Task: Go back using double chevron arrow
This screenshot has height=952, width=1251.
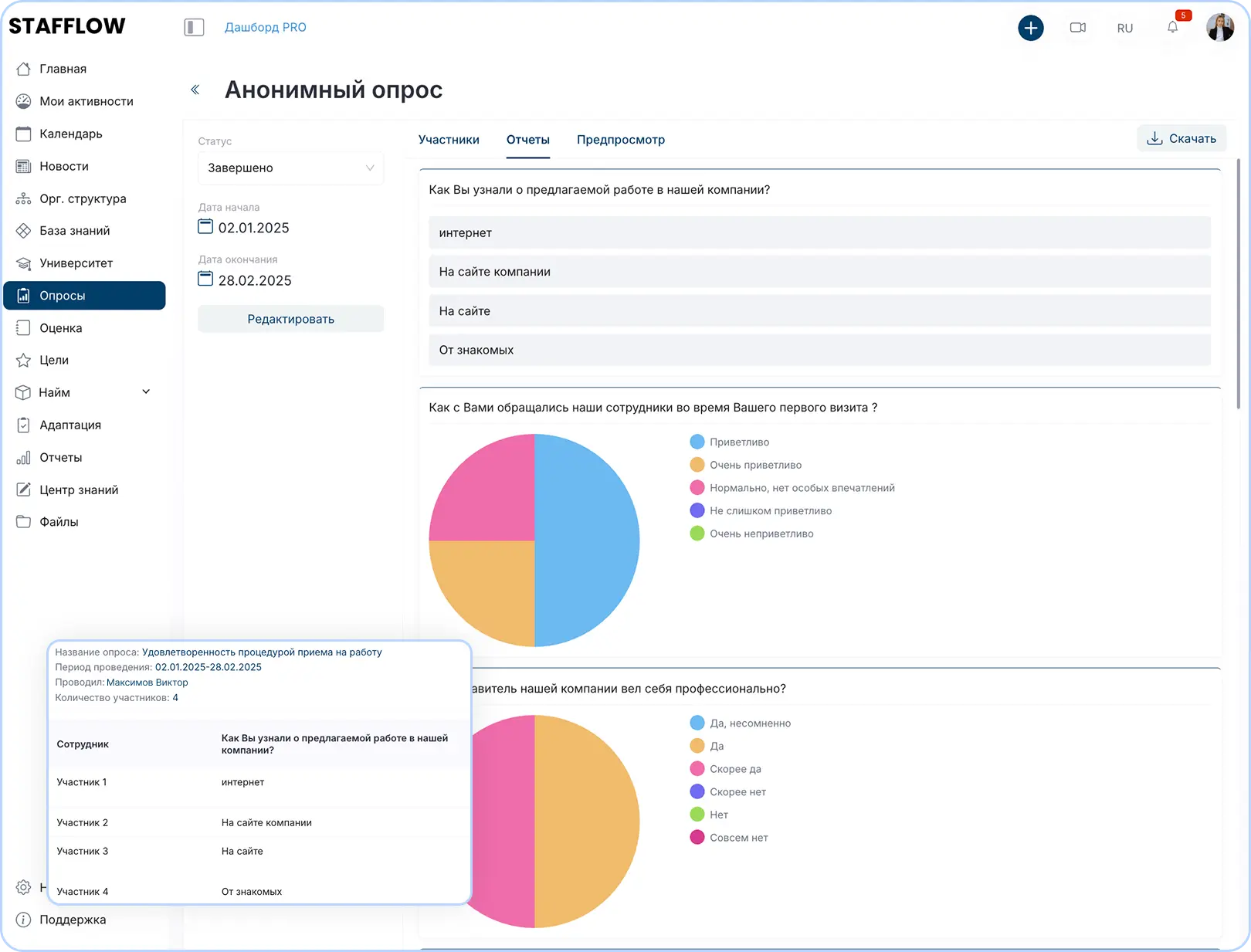Action: (195, 90)
